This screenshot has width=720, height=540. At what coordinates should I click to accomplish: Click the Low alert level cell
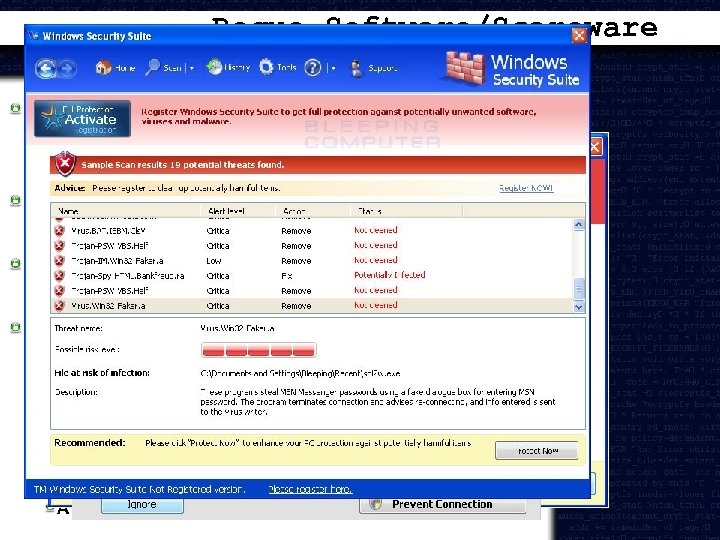214,261
